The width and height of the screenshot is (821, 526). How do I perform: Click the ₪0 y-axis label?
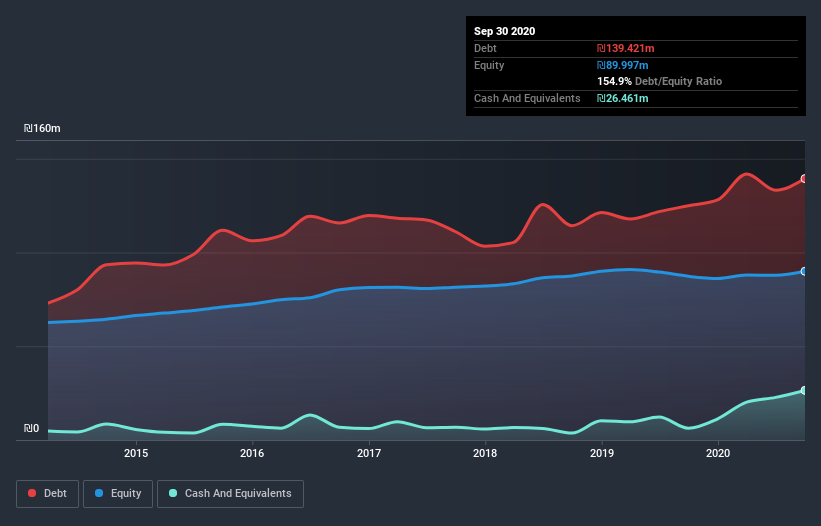(31, 428)
